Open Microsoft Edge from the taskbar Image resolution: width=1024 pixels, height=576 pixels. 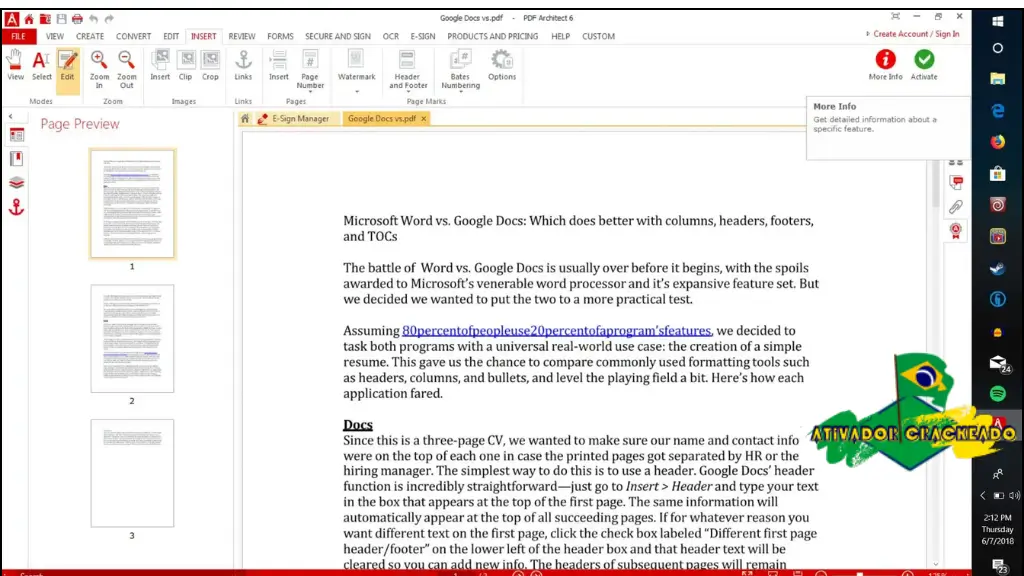[x=998, y=110]
